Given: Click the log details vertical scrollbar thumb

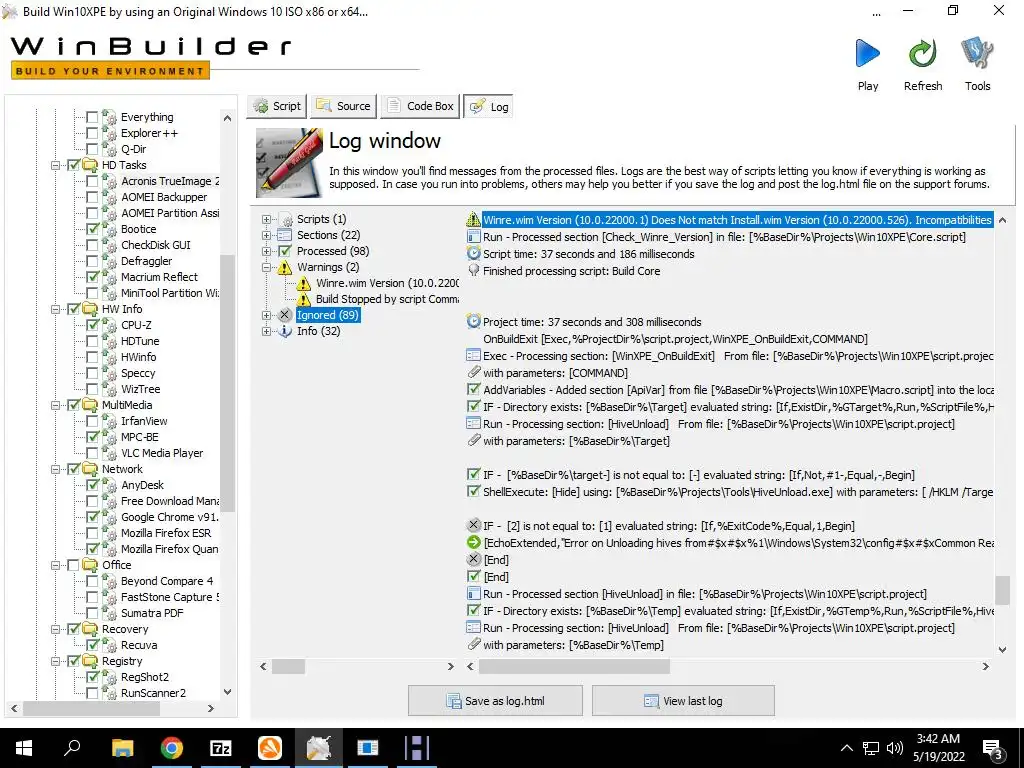Looking at the screenshot, I should click(x=1002, y=590).
